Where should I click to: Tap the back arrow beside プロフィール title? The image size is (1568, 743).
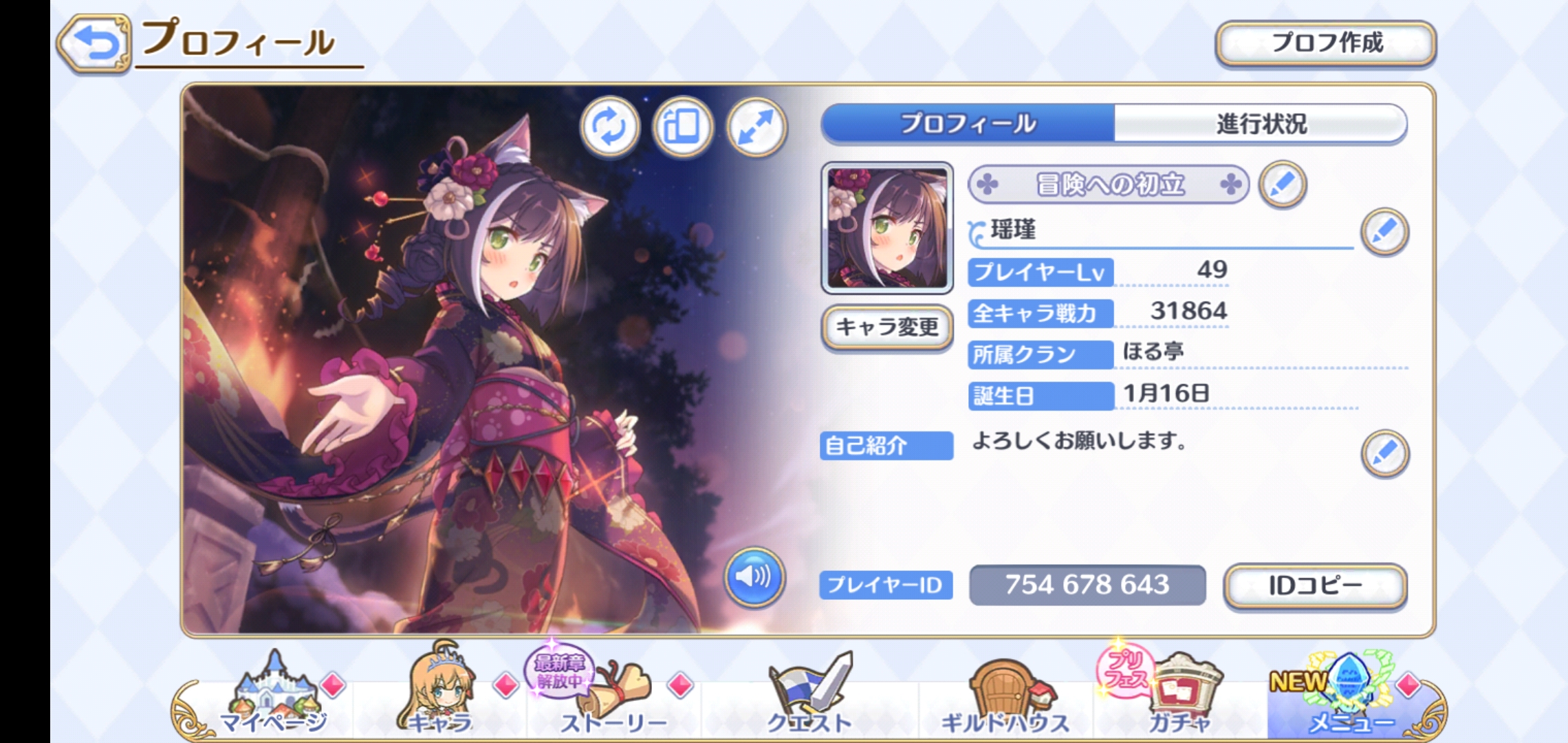pyautogui.click(x=94, y=43)
